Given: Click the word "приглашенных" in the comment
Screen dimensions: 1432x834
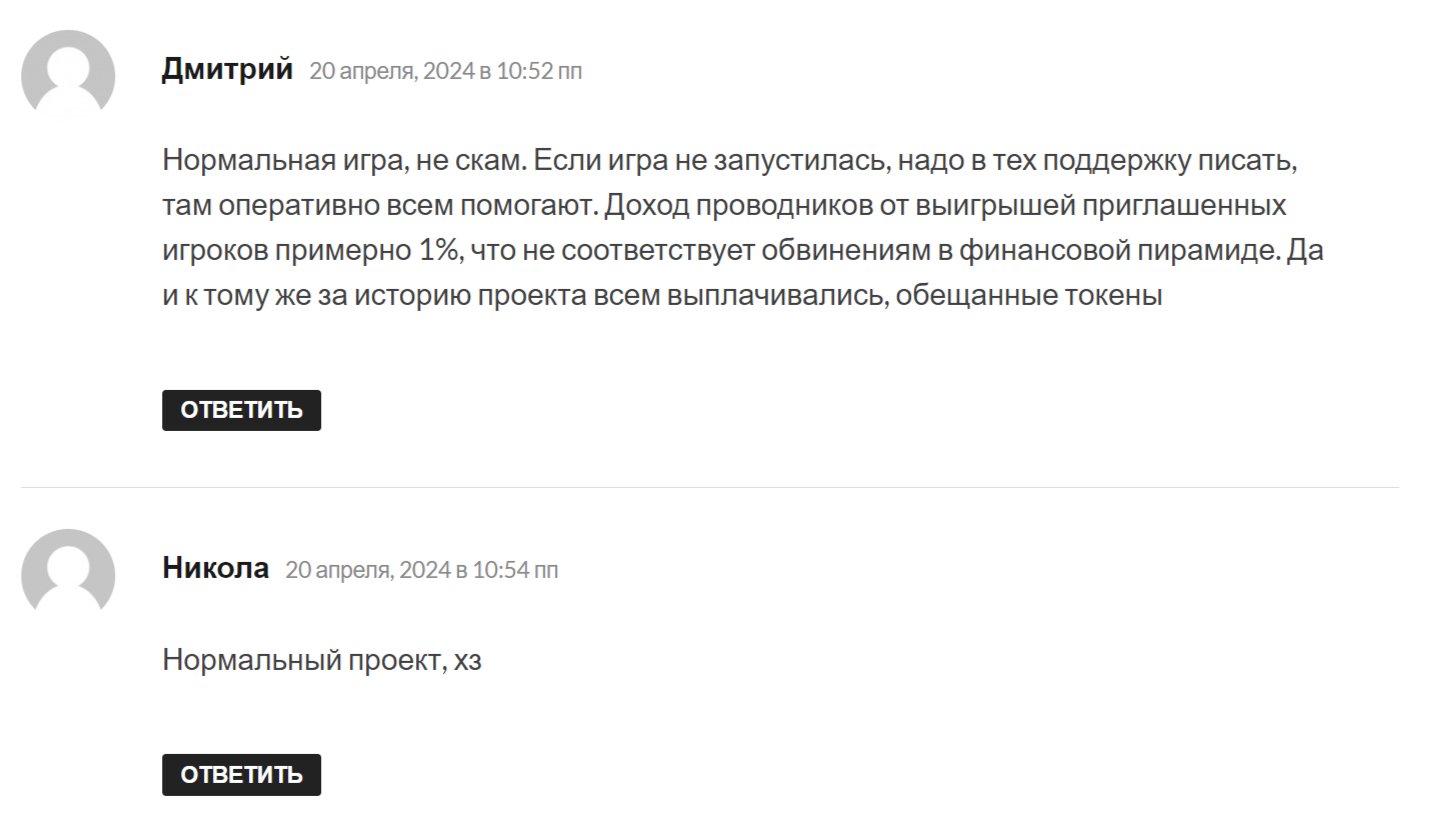Looking at the screenshot, I should pyautogui.click(x=1200, y=206).
